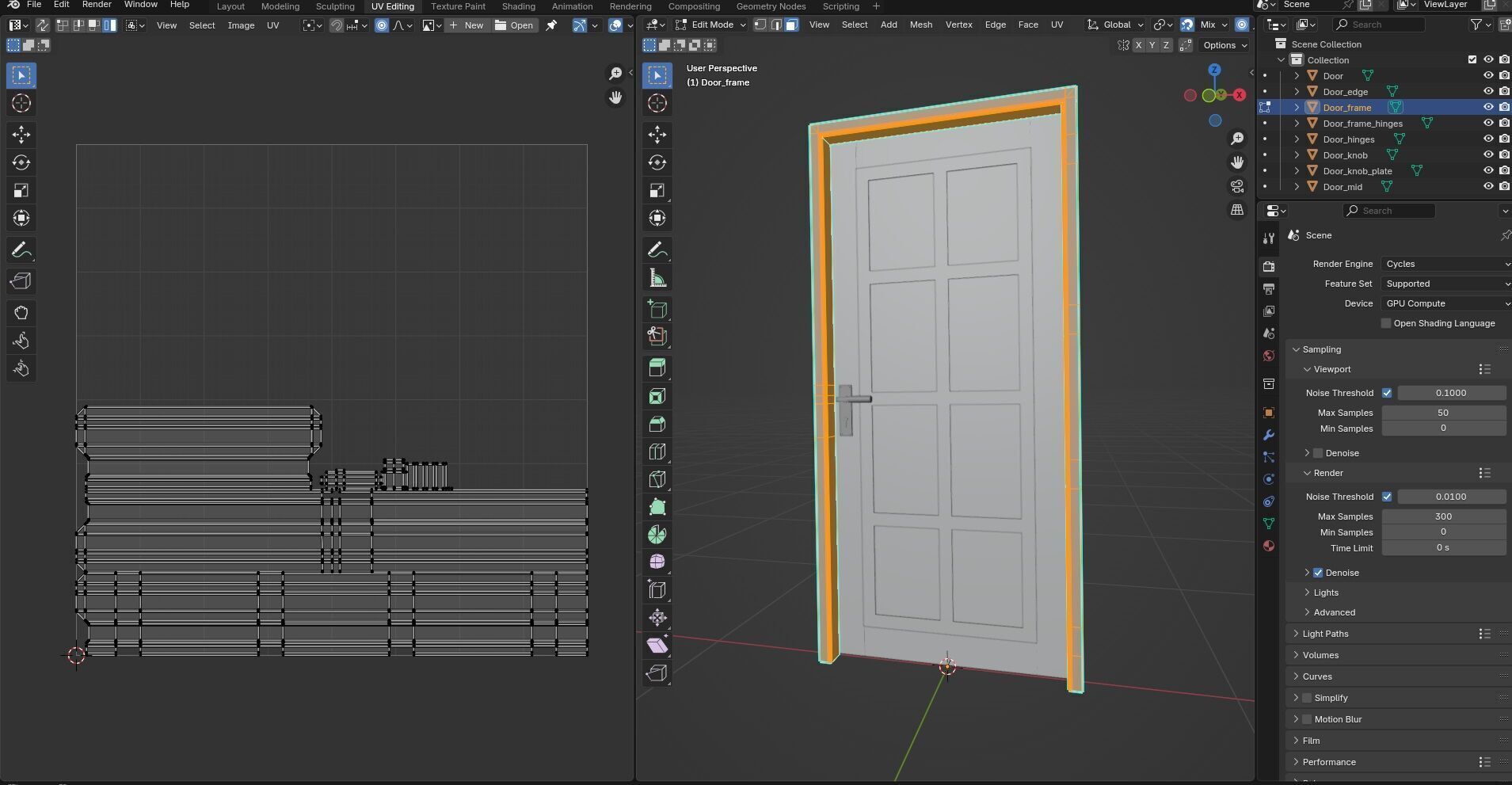1512x785 pixels.
Task: Switch to the Shading workspace tab
Action: click(x=518, y=6)
